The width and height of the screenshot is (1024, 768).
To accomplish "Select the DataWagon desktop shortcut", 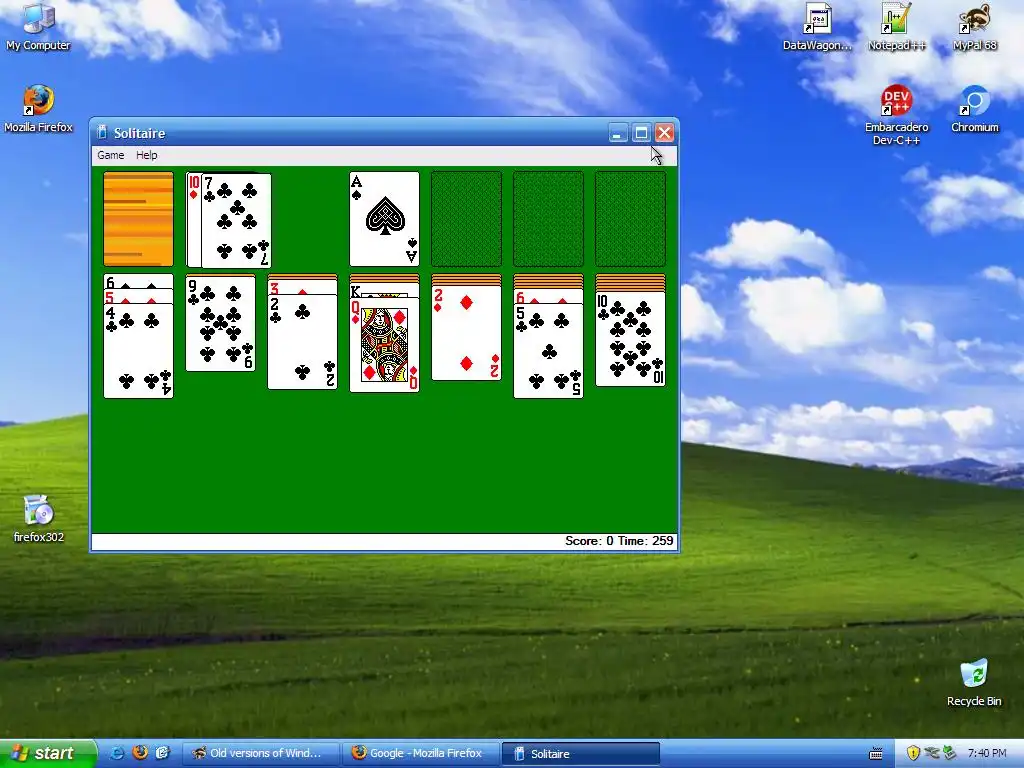I will (x=817, y=27).
